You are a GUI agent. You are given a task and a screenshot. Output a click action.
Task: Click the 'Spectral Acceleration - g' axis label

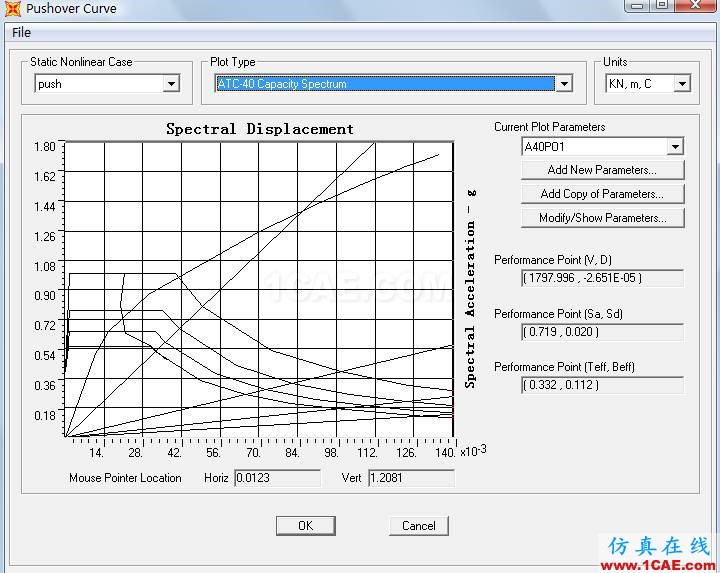tap(470, 289)
